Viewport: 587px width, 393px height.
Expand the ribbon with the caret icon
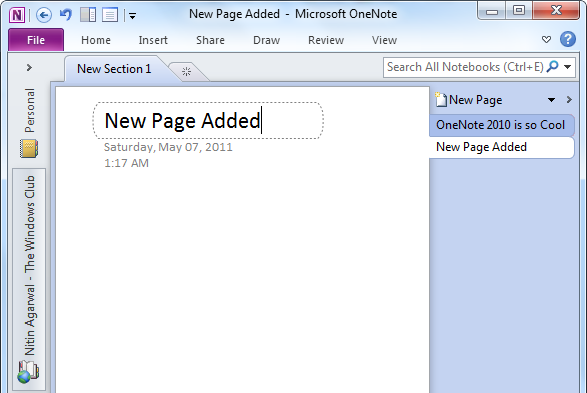pos(546,39)
